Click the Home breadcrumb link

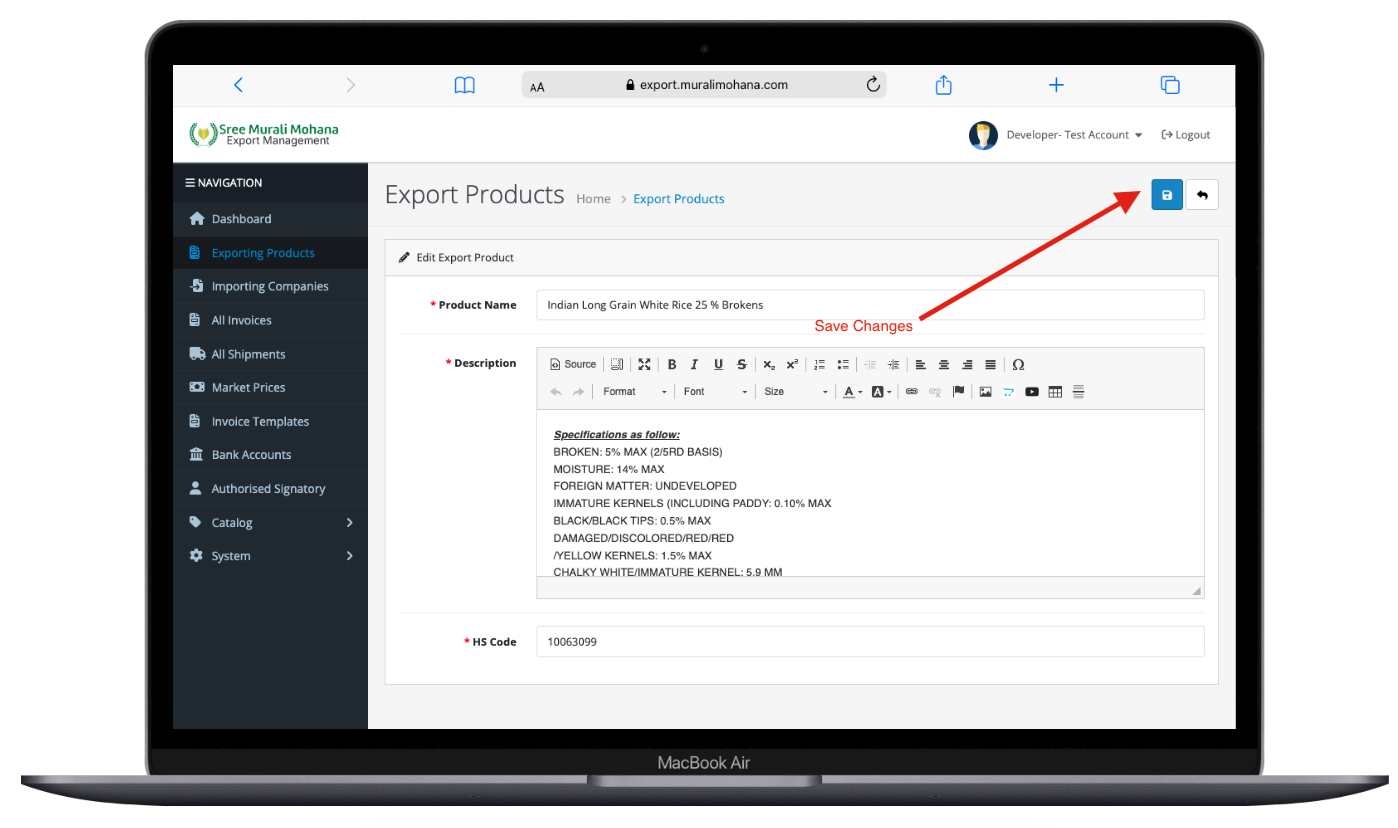[593, 198]
